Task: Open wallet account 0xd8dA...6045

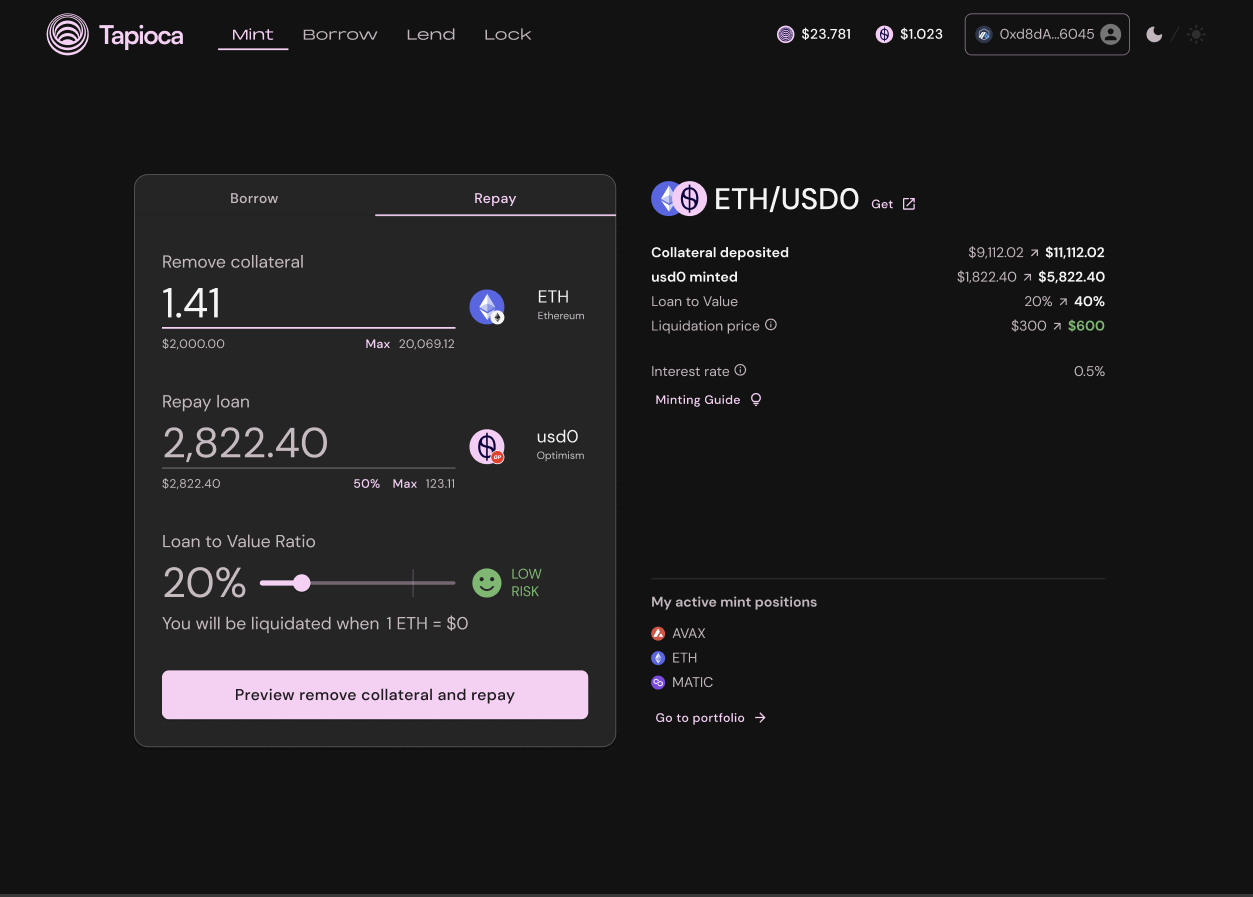Action: [x=1047, y=34]
